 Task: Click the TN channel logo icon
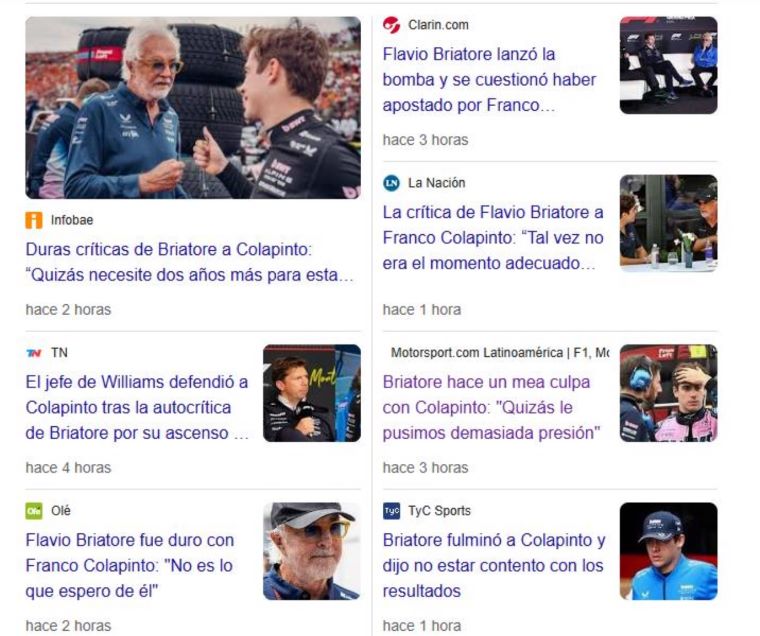[34, 353]
